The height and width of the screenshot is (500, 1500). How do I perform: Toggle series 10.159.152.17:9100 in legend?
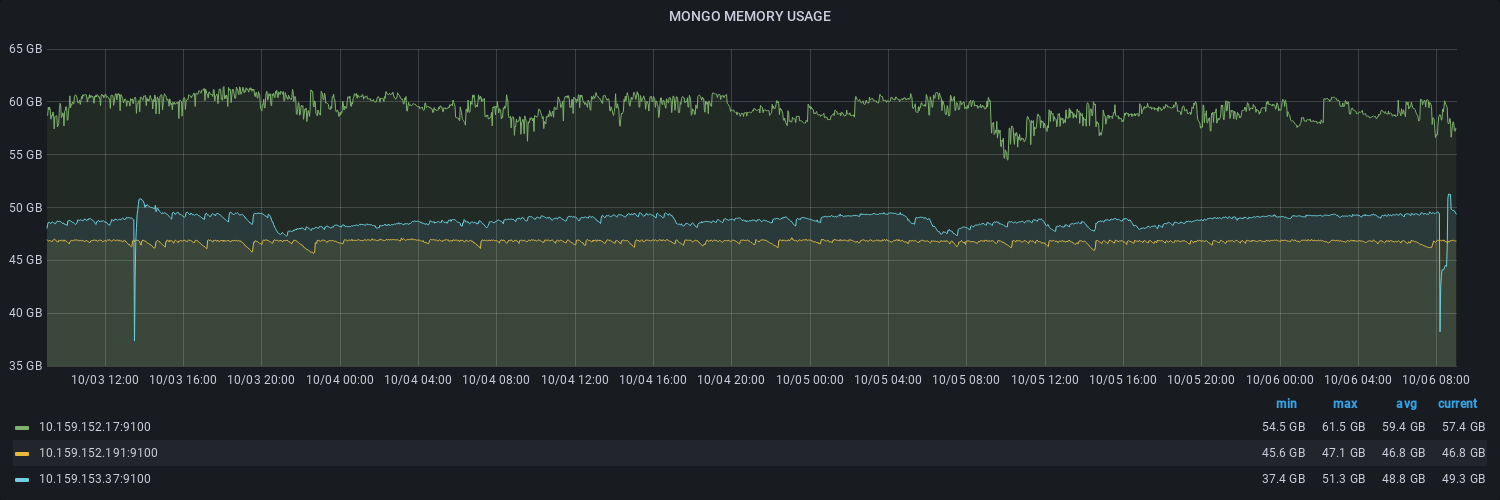[95, 427]
